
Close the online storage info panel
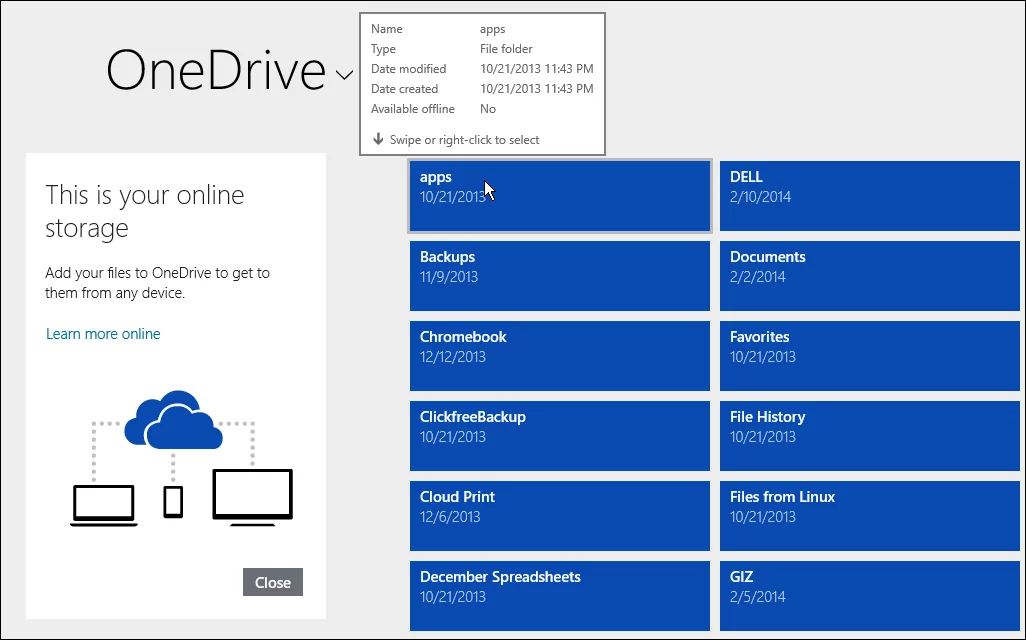(x=272, y=582)
